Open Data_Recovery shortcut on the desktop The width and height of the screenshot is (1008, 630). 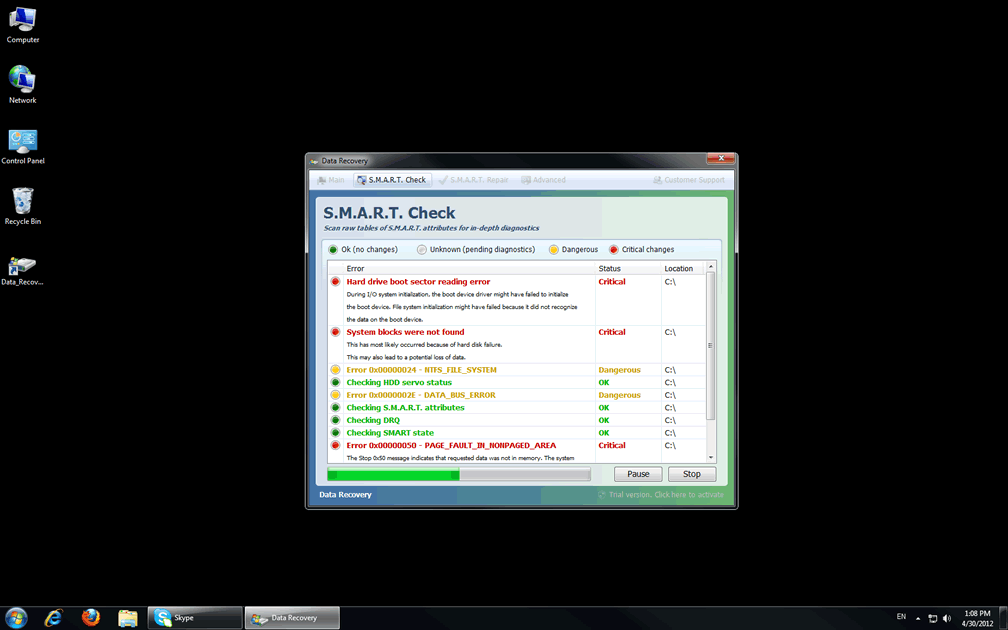click(x=22, y=268)
